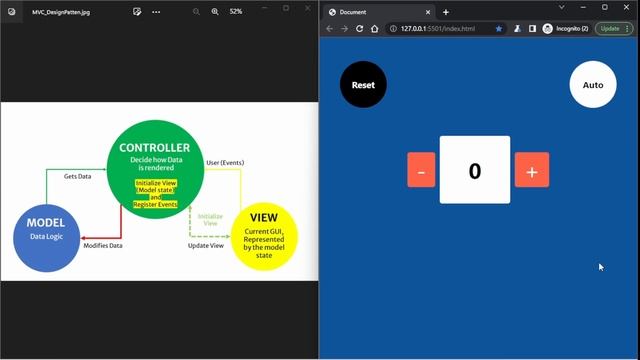This screenshot has width=640, height=360.
Task: Open the Incognito (2) profile indicator
Action: click(x=566, y=29)
